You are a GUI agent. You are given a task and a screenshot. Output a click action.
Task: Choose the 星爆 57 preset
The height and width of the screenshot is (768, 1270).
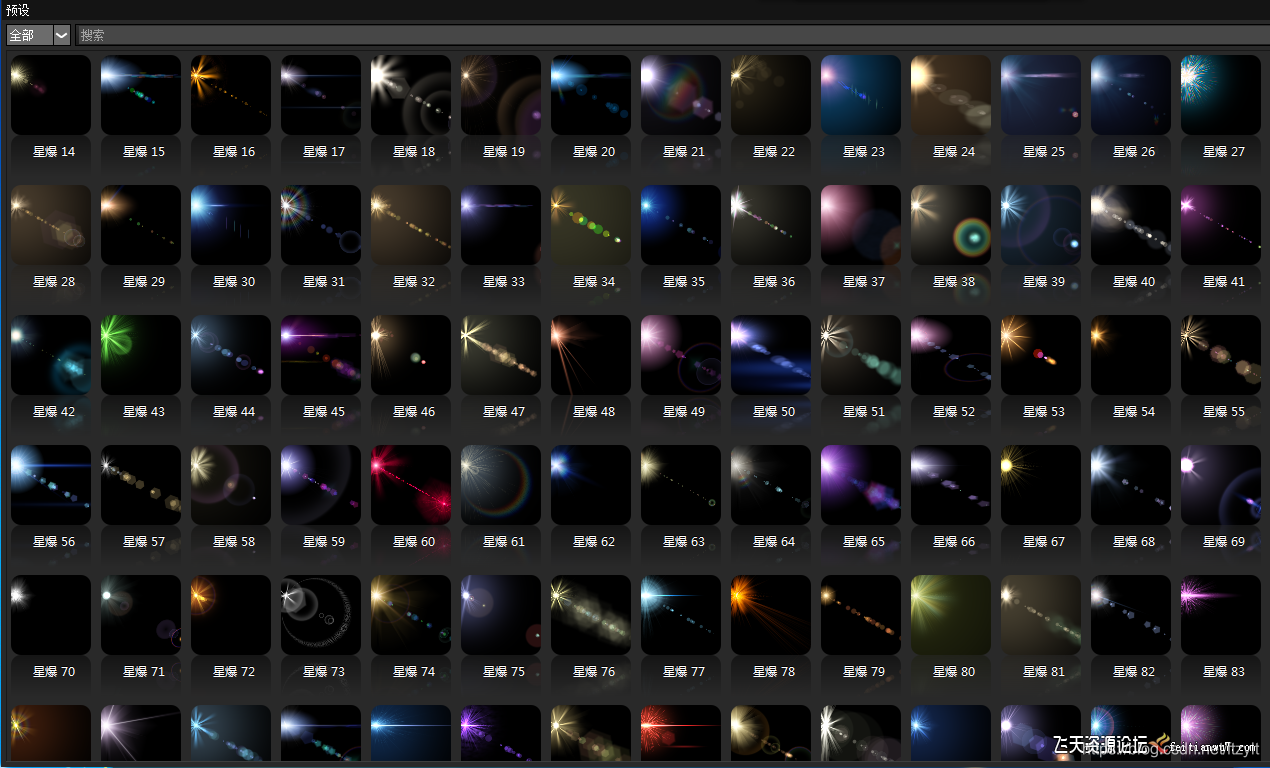click(x=141, y=485)
